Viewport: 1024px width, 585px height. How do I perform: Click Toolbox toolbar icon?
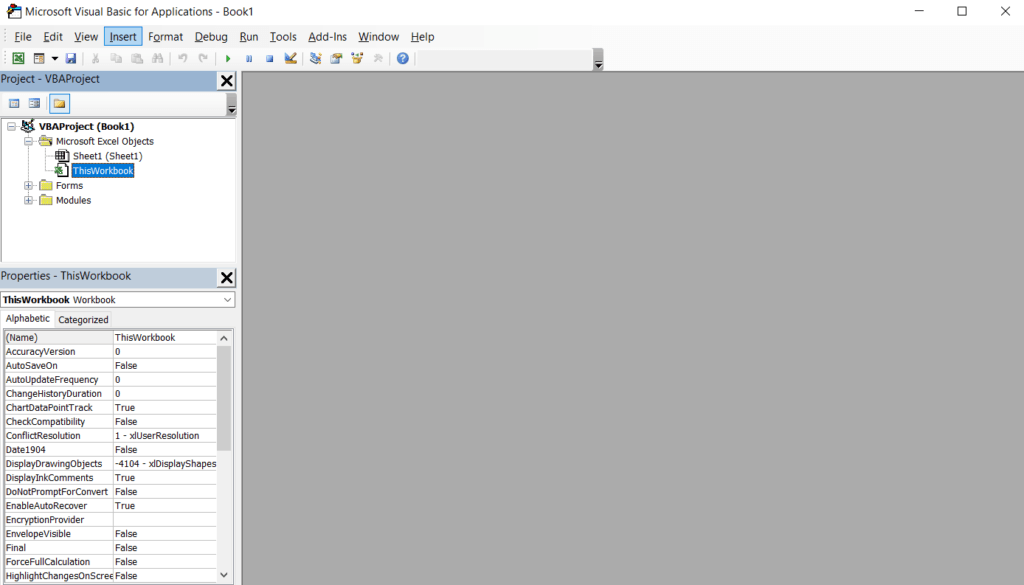tap(378, 59)
